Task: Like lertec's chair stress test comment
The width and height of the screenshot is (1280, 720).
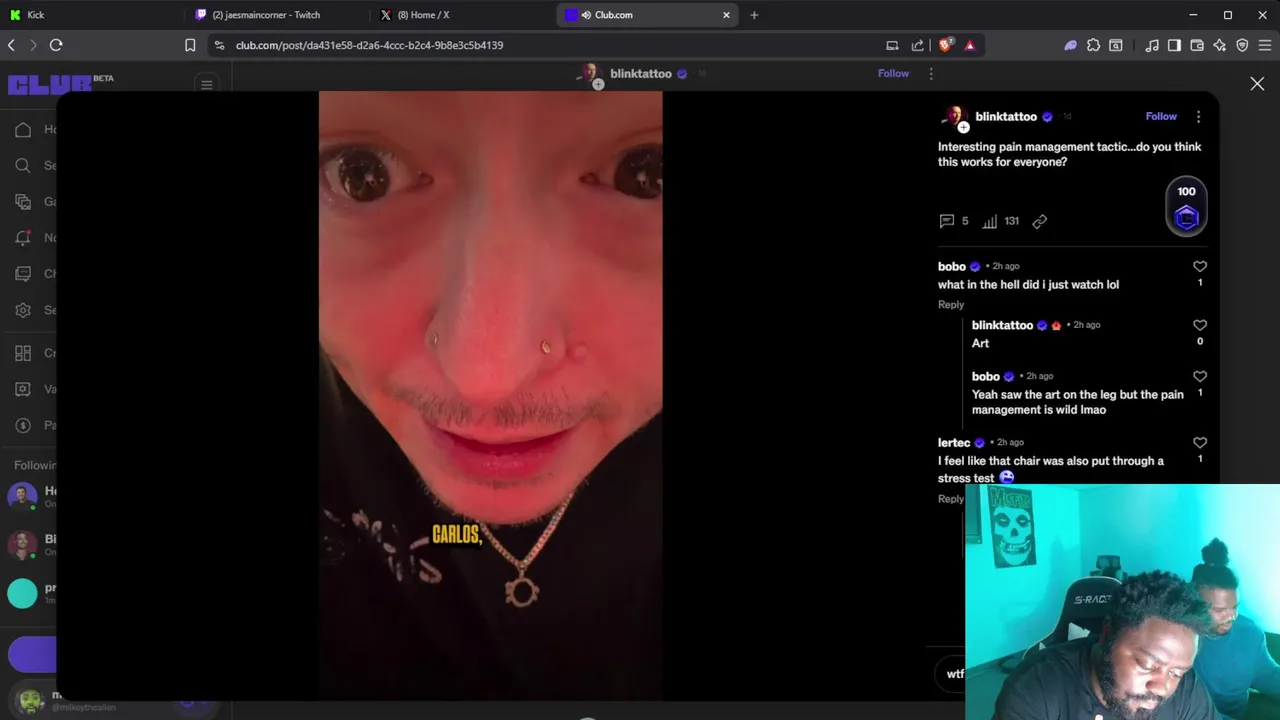Action: coord(1200,442)
